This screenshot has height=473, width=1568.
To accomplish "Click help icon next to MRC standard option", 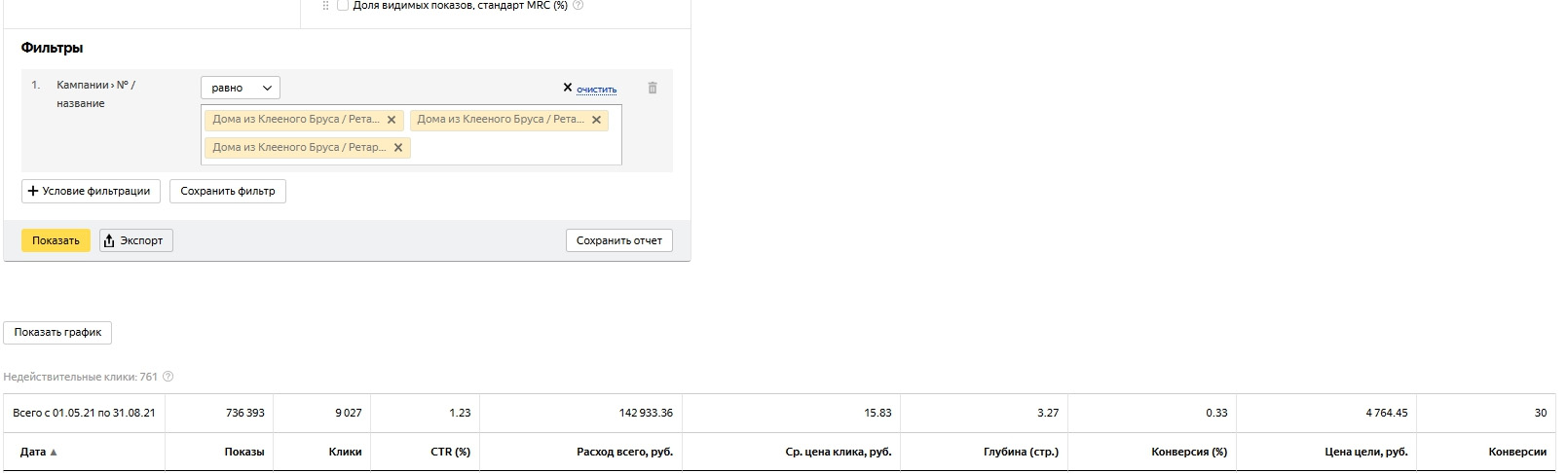I will pyautogui.click(x=579, y=5).
